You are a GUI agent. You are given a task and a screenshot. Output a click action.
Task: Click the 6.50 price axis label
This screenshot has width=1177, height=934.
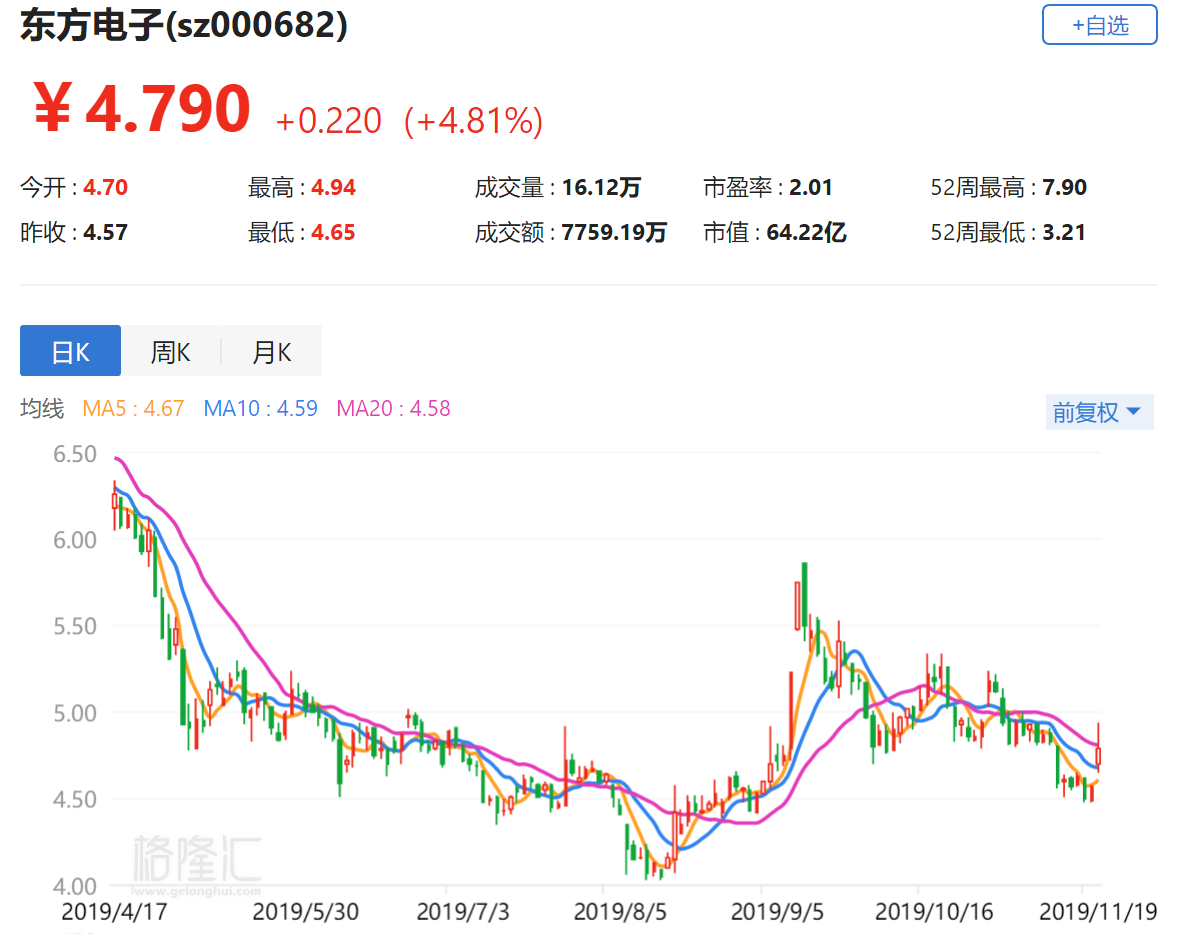[74, 454]
